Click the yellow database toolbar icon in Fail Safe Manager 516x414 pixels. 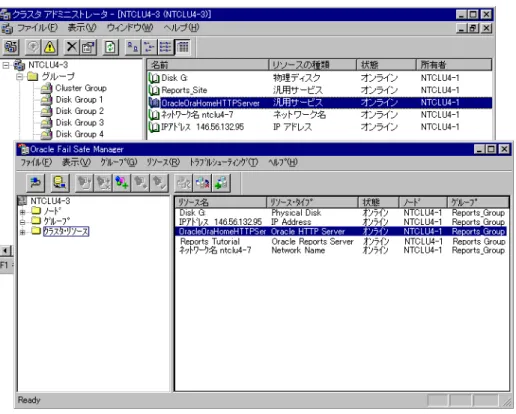click(60, 183)
